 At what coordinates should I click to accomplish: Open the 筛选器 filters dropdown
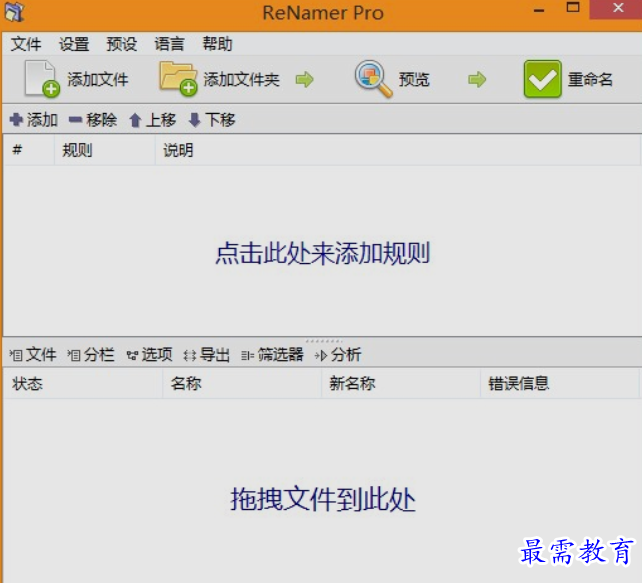coord(272,355)
